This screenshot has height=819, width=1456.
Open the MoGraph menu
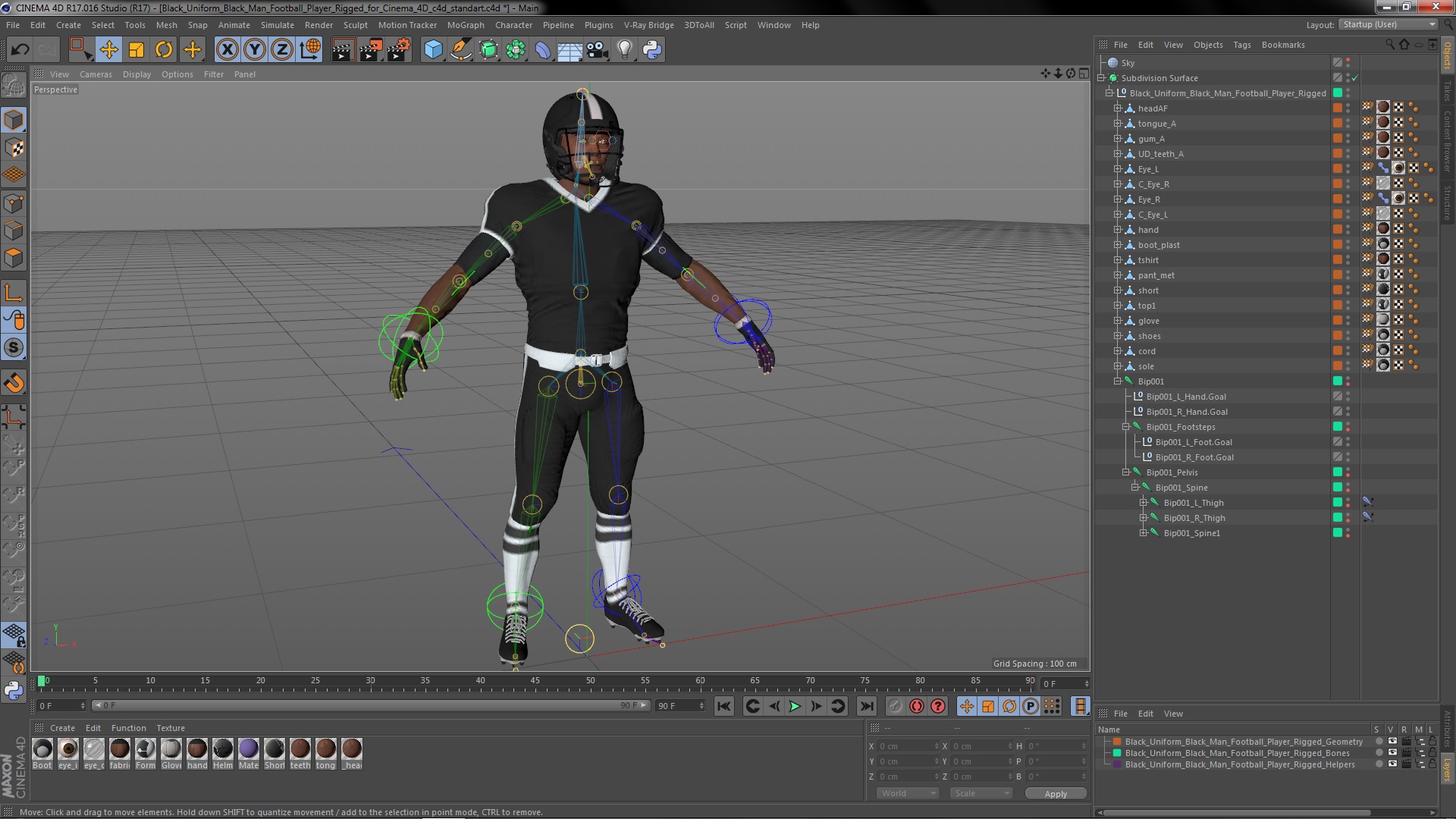466,25
